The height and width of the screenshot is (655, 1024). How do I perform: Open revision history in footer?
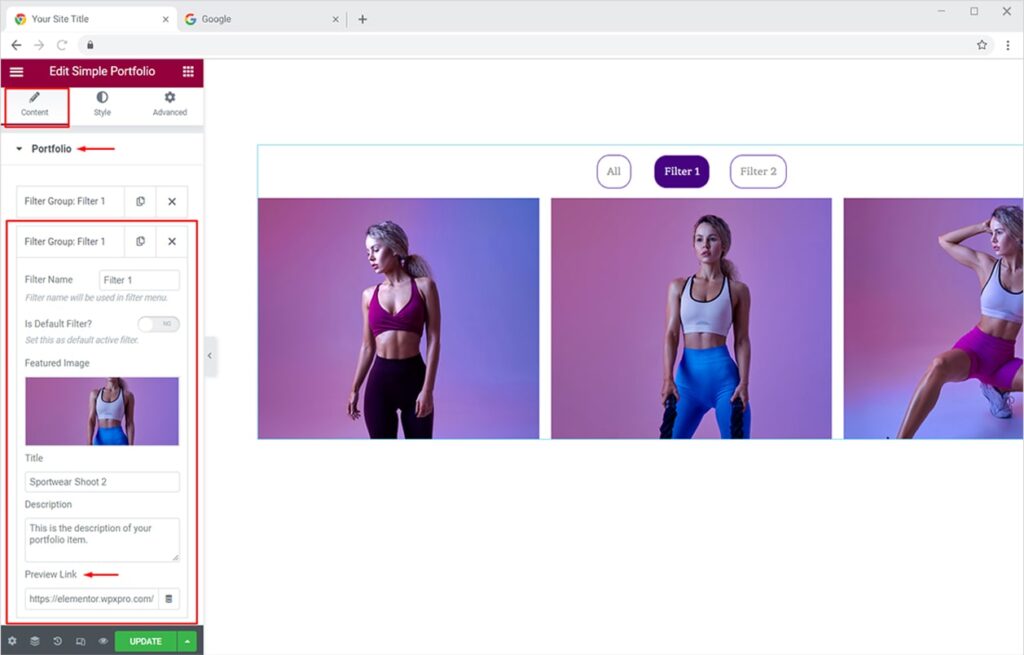click(x=57, y=641)
